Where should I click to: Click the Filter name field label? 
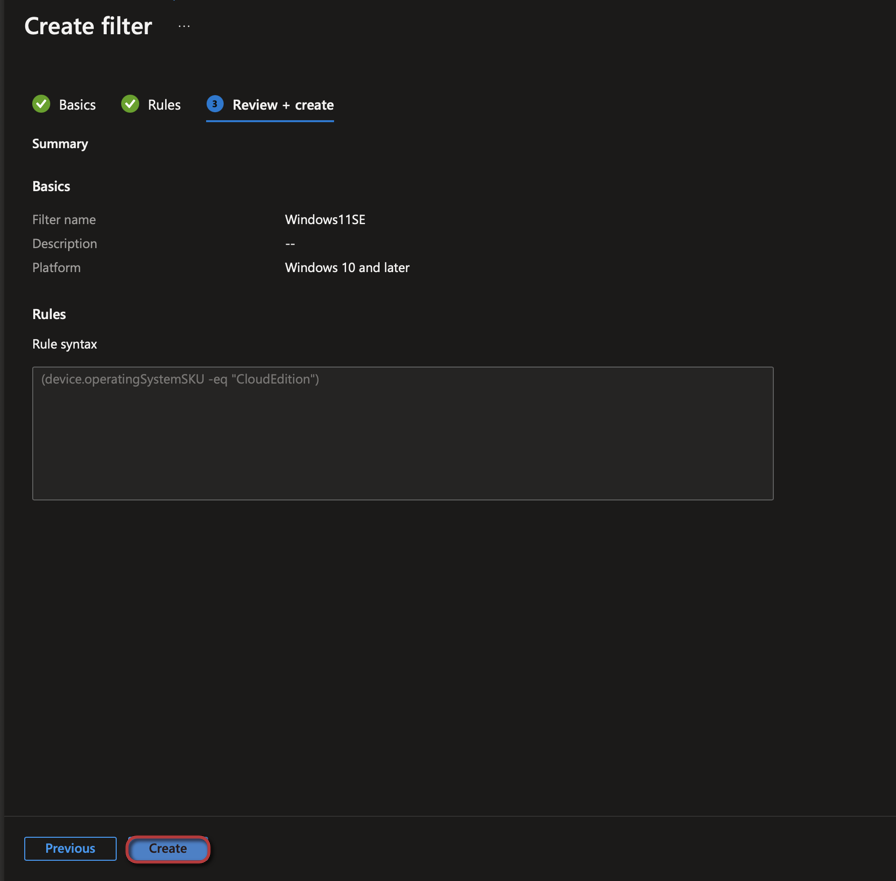64,220
